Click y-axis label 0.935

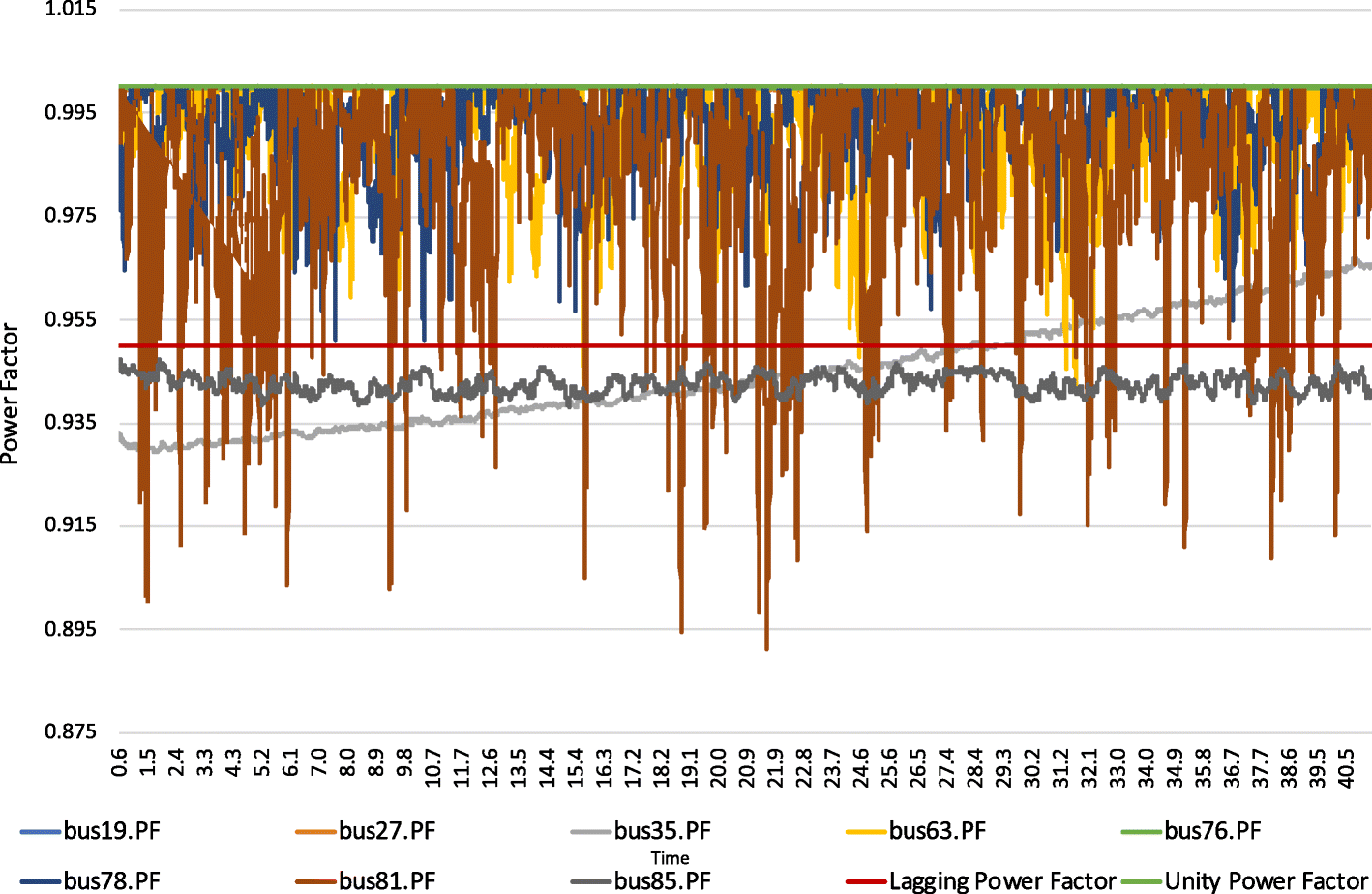[x=72, y=422]
